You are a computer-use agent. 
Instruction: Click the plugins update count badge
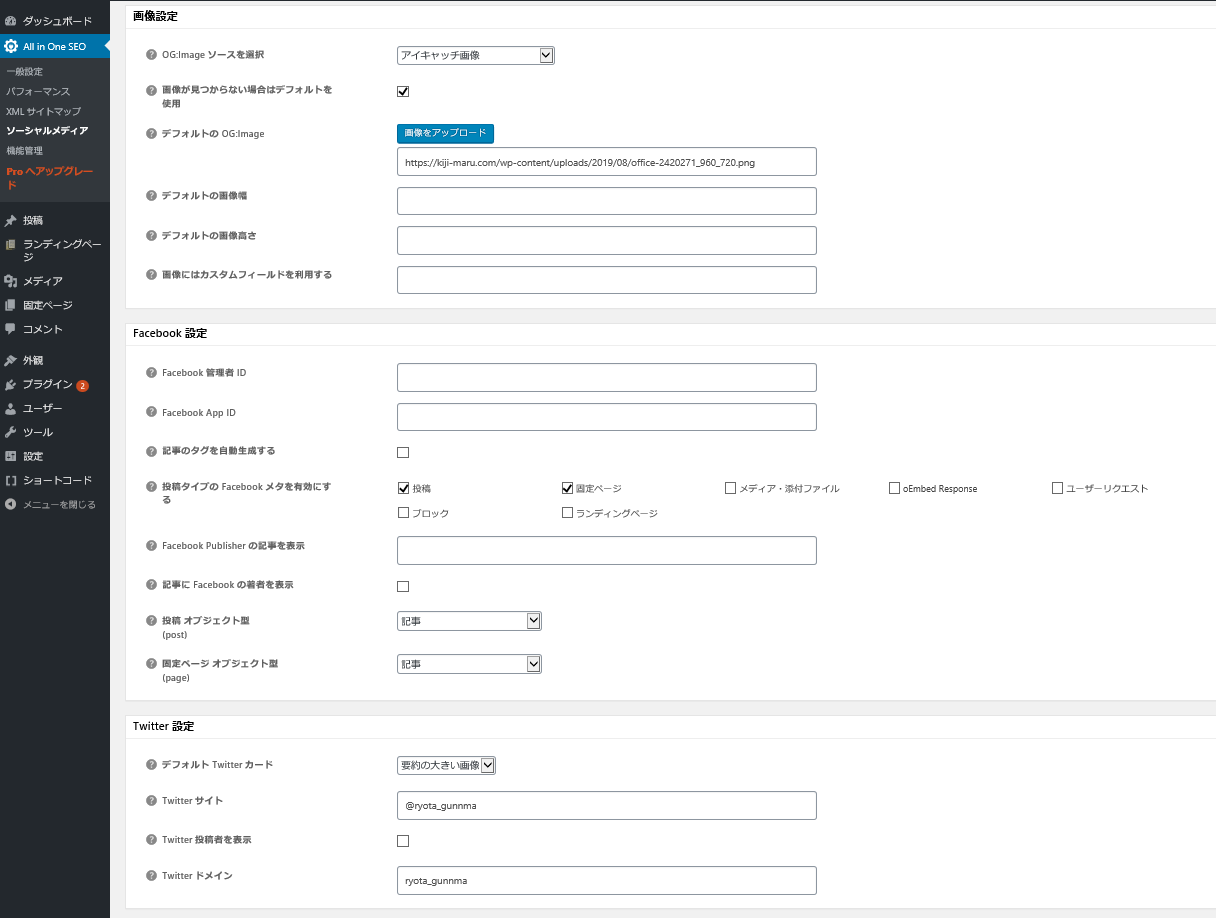82,385
